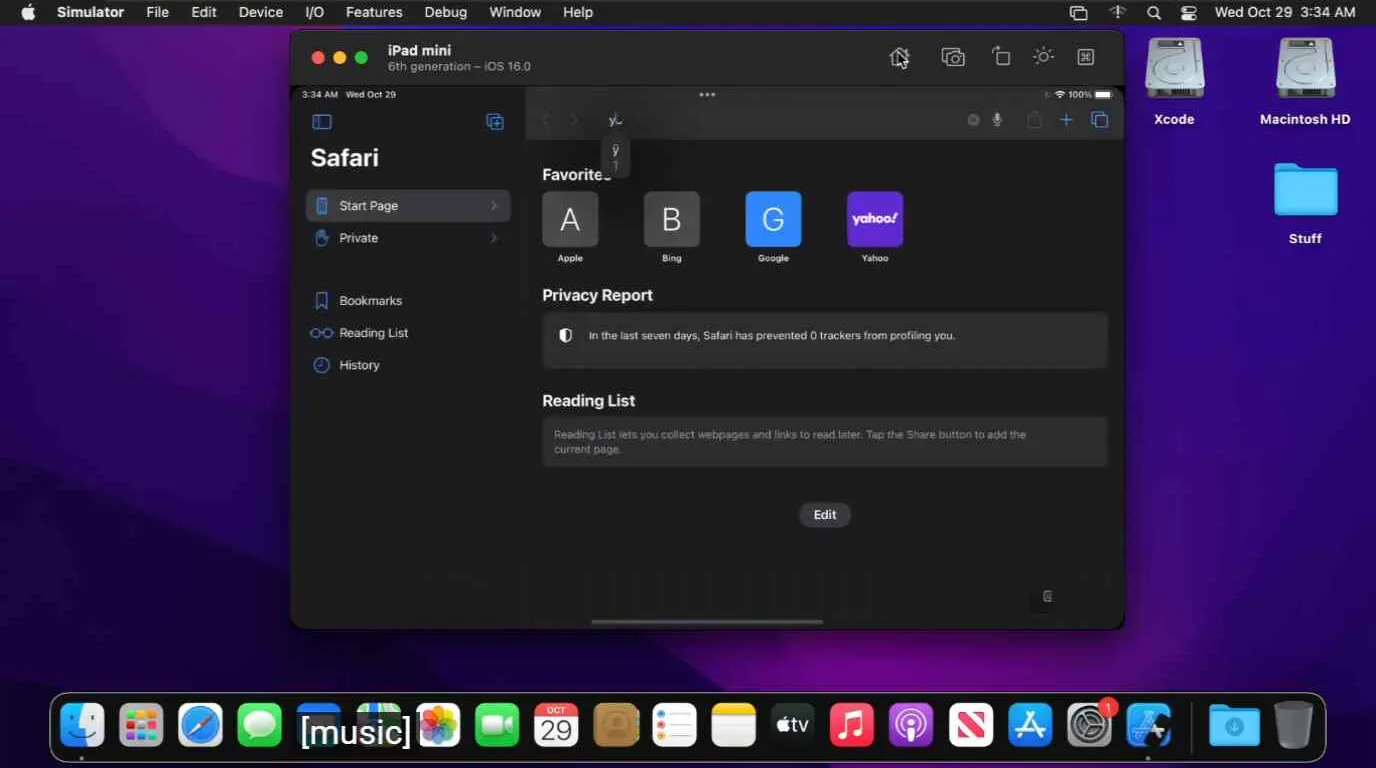Open Spotlight search in menu bar

pos(1154,12)
